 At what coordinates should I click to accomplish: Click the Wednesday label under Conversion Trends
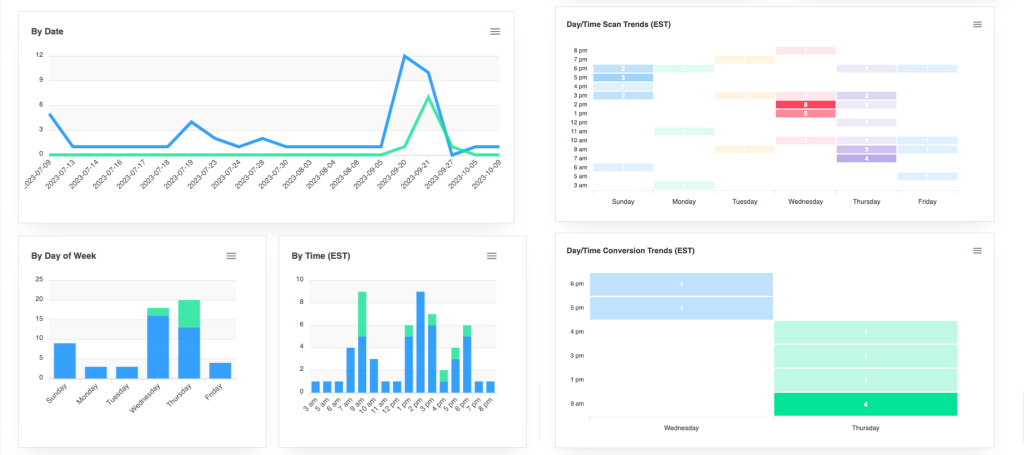coord(681,428)
